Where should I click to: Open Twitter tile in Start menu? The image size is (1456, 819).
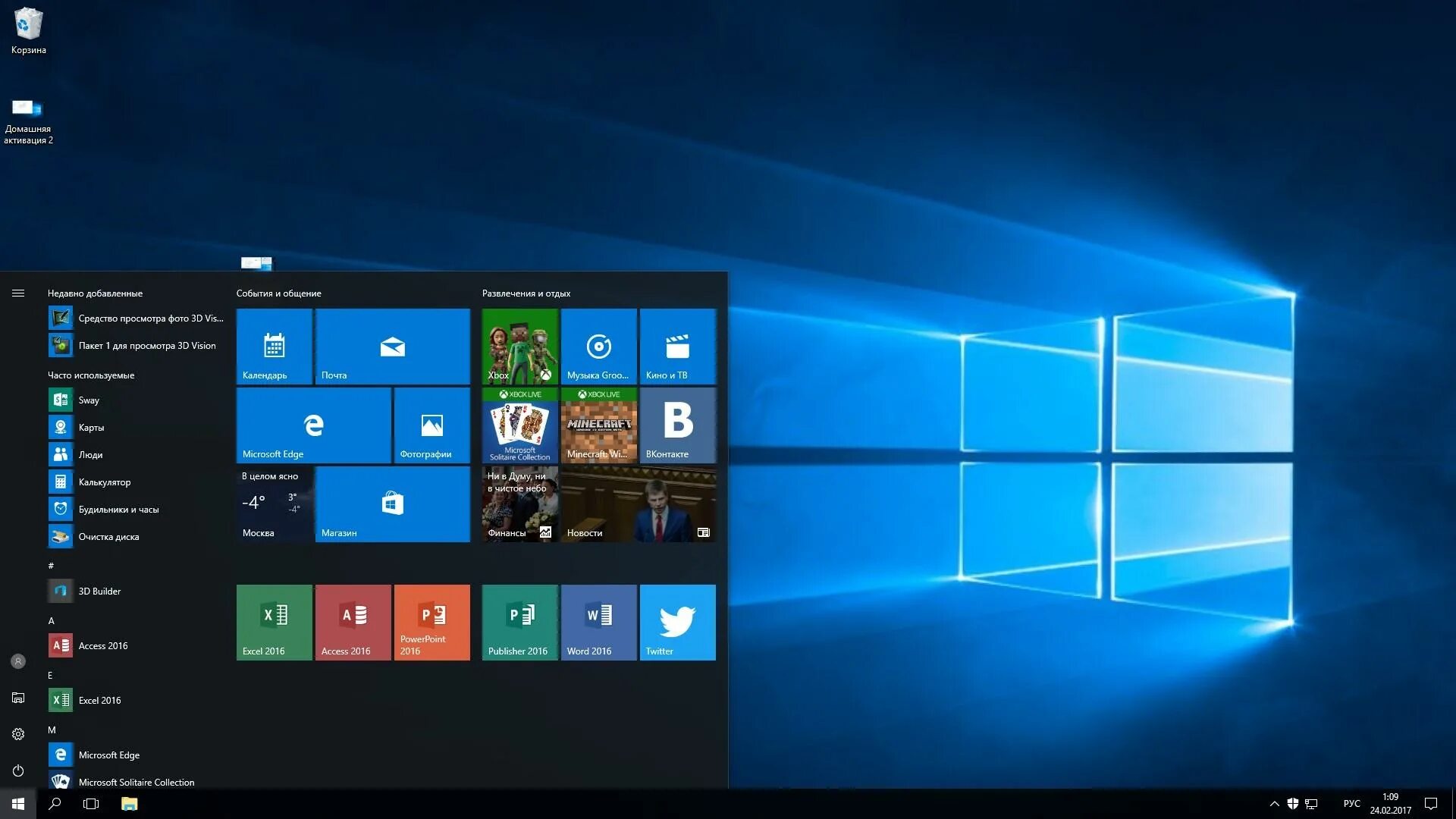(677, 621)
